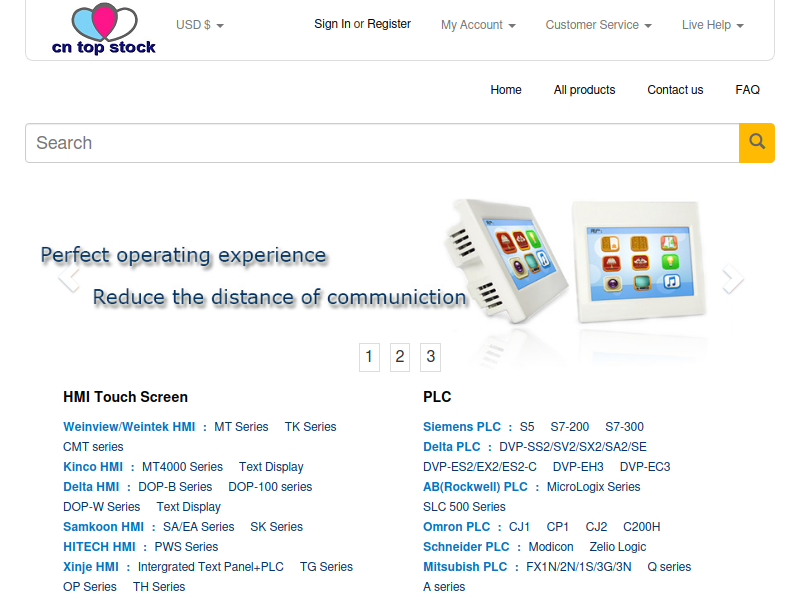This screenshot has height=600, width=800.
Task: Open DVP-EC3 link
Action: (645, 467)
